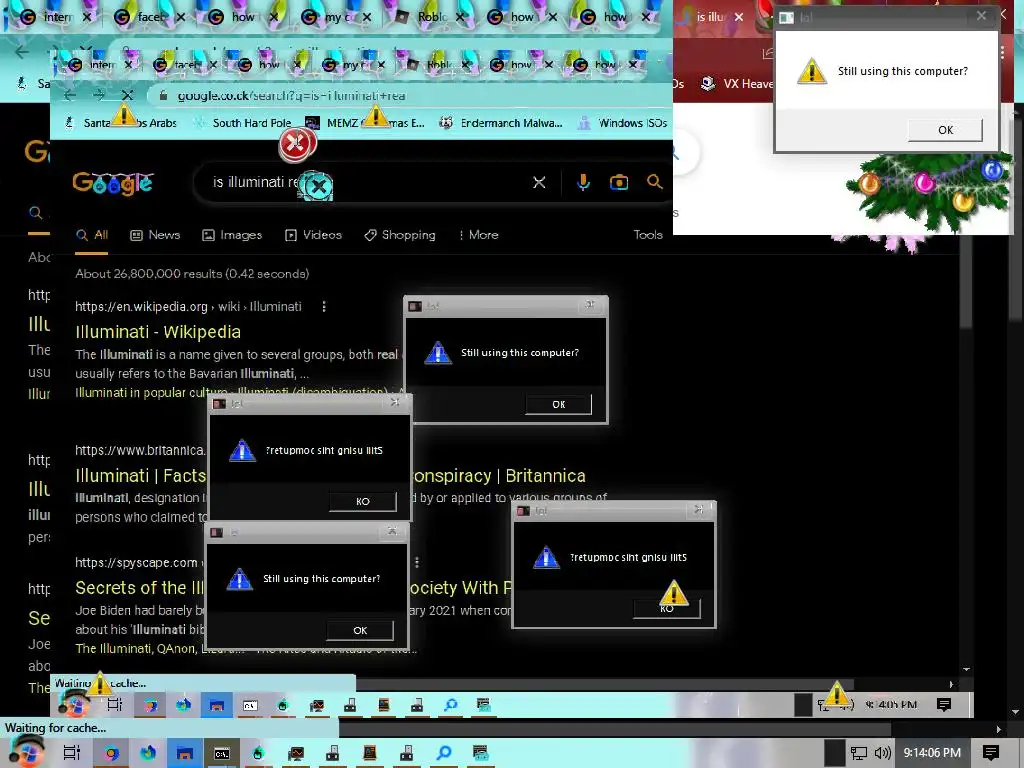This screenshot has width=1024, height=768.
Task: Open the Endermanch Malwa... bookmark
Action: [500, 123]
